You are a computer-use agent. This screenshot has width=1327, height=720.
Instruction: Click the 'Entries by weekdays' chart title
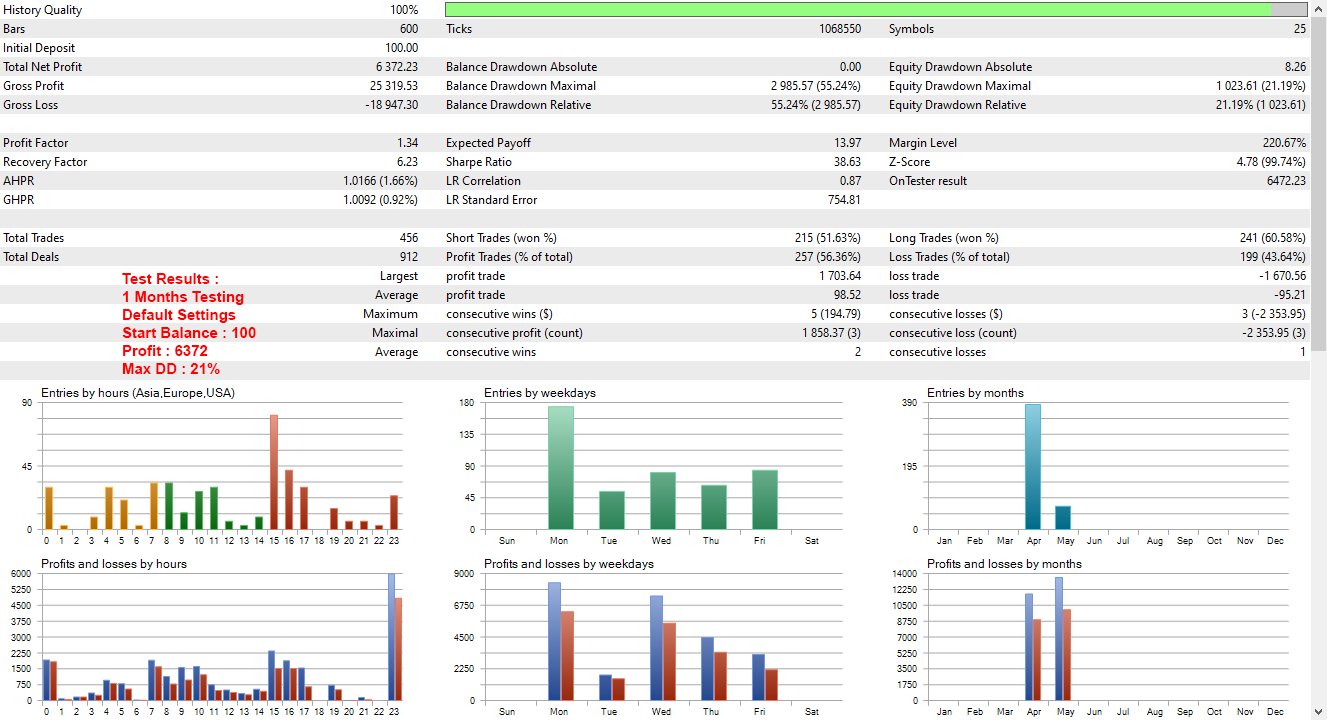click(x=540, y=393)
